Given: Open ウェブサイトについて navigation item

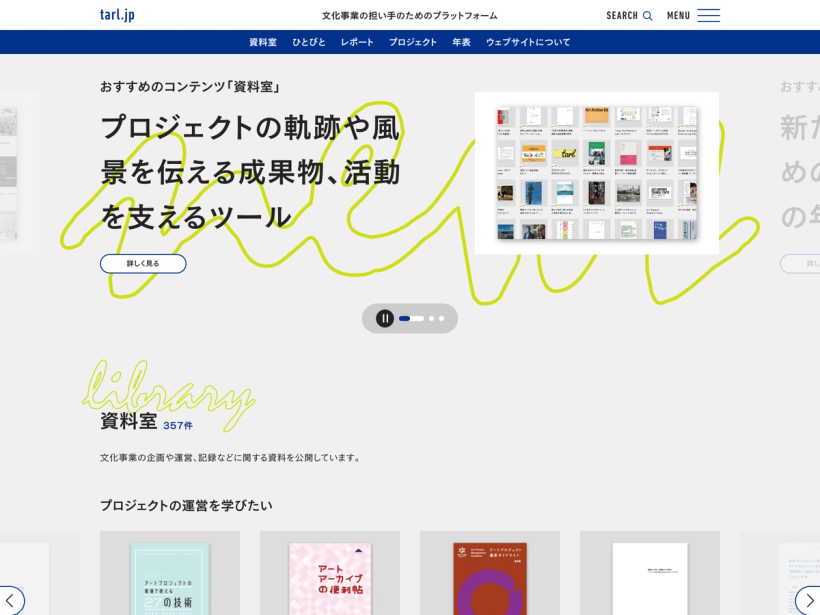Looking at the screenshot, I should 528,42.
